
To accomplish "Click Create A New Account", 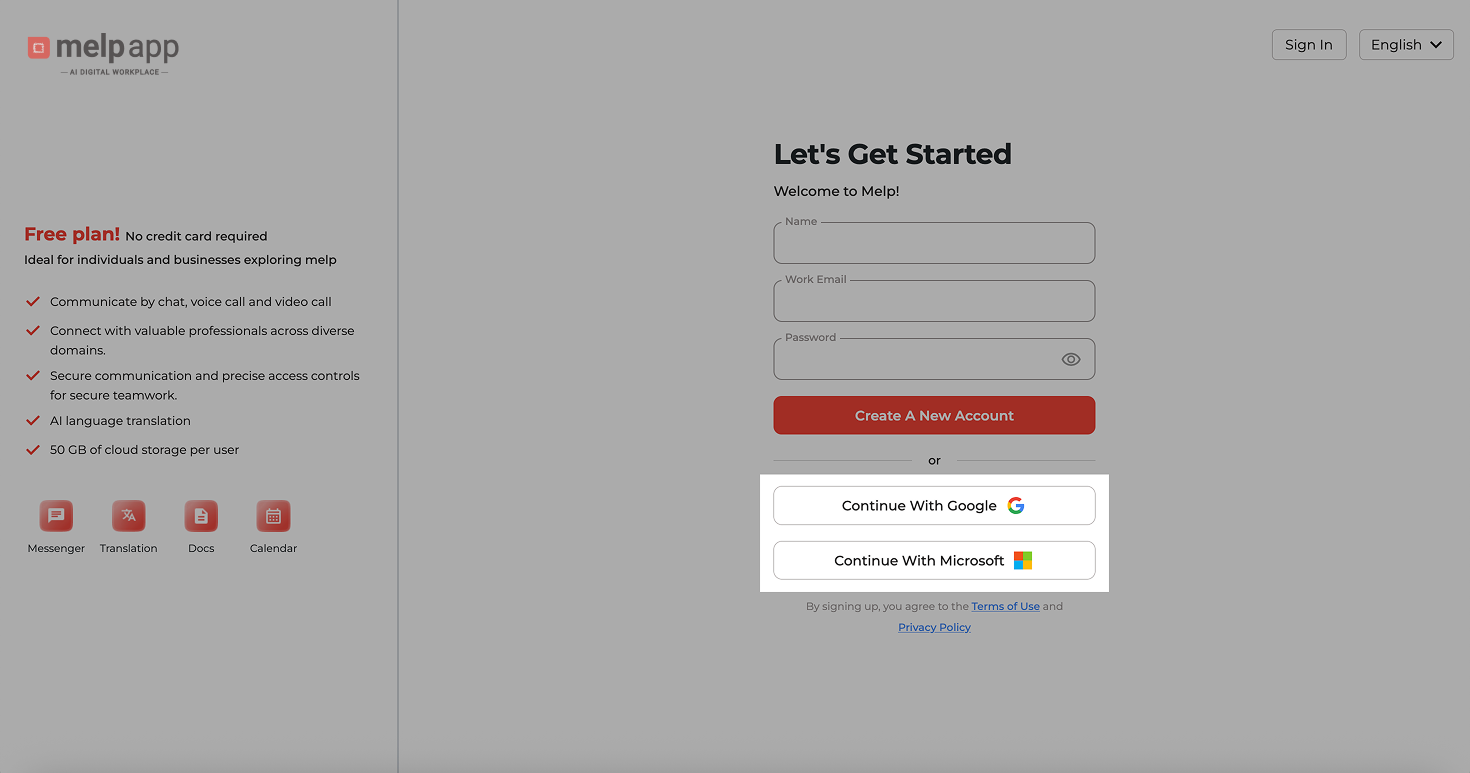I will pyautogui.click(x=933, y=415).
